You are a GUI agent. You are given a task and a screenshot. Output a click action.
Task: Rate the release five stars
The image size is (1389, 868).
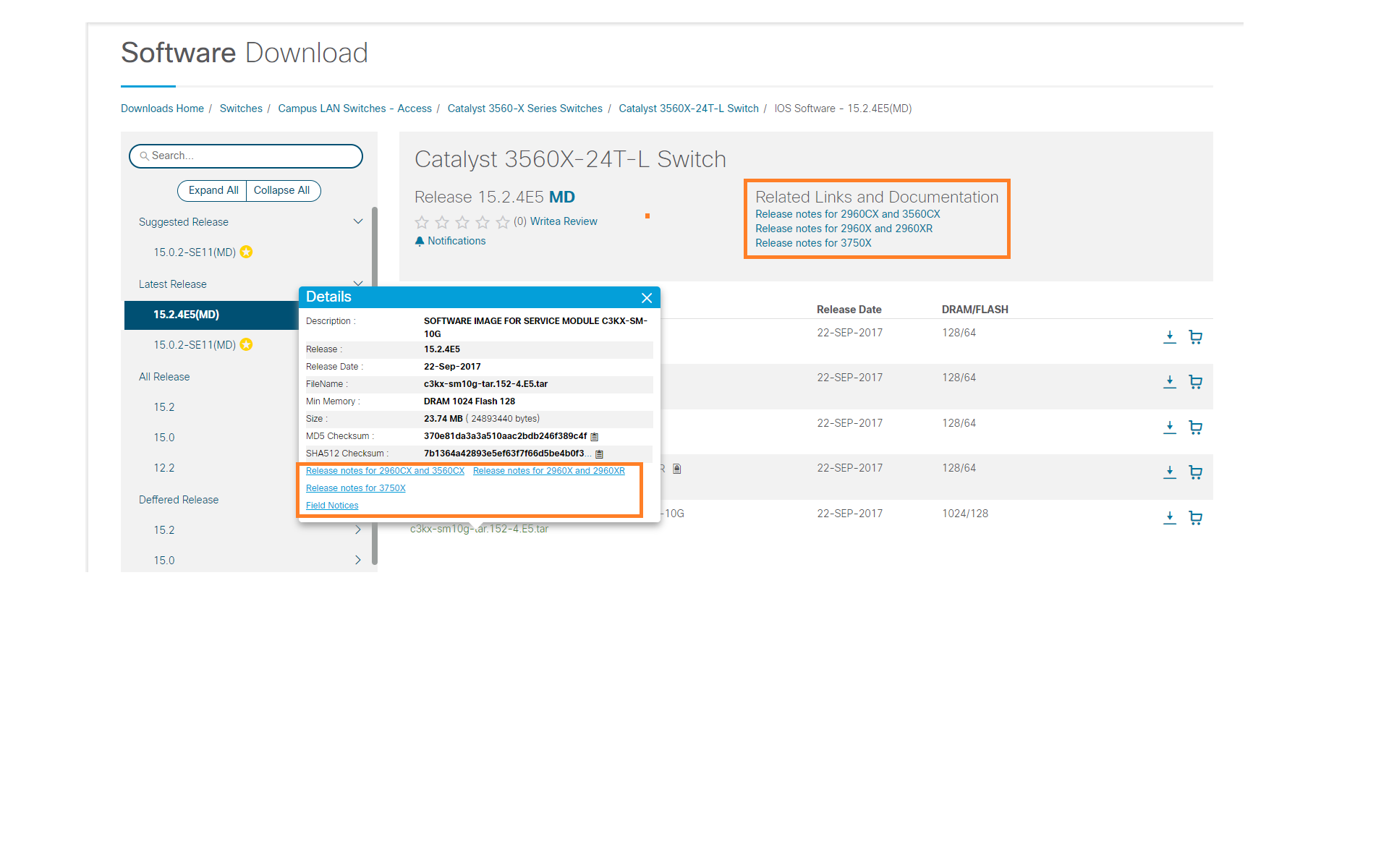tap(503, 222)
